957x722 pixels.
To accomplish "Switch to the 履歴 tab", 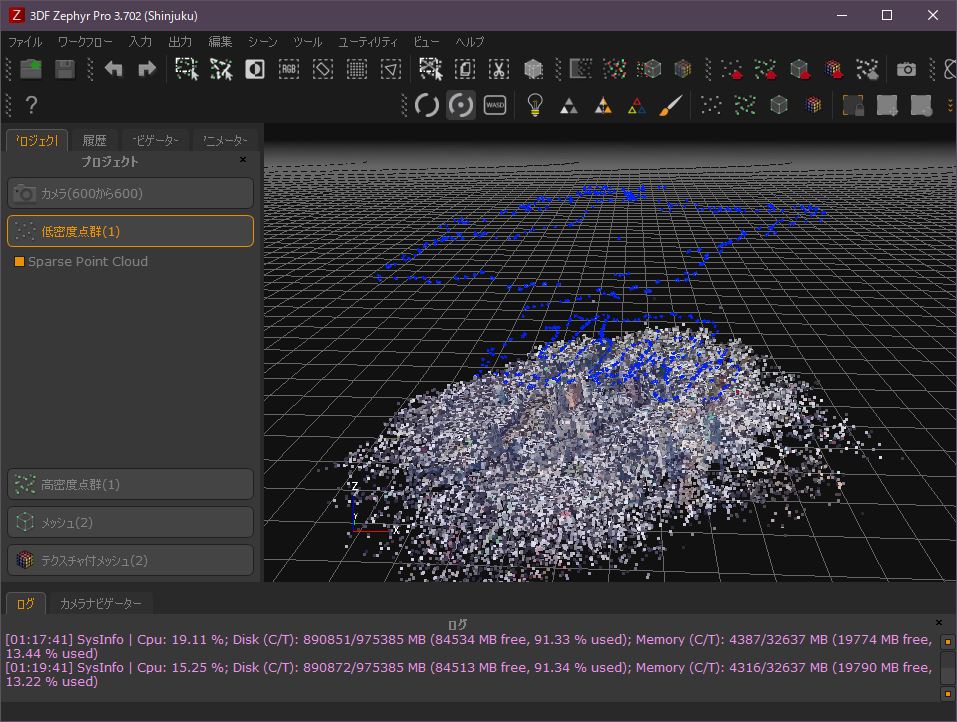I will [x=95, y=140].
